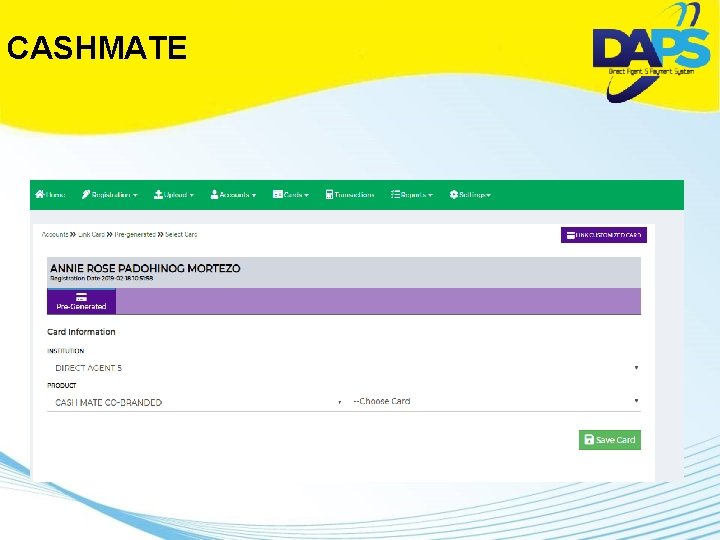Open the Settings dropdown menu
The width and height of the screenshot is (720, 540).
[x=470, y=195]
